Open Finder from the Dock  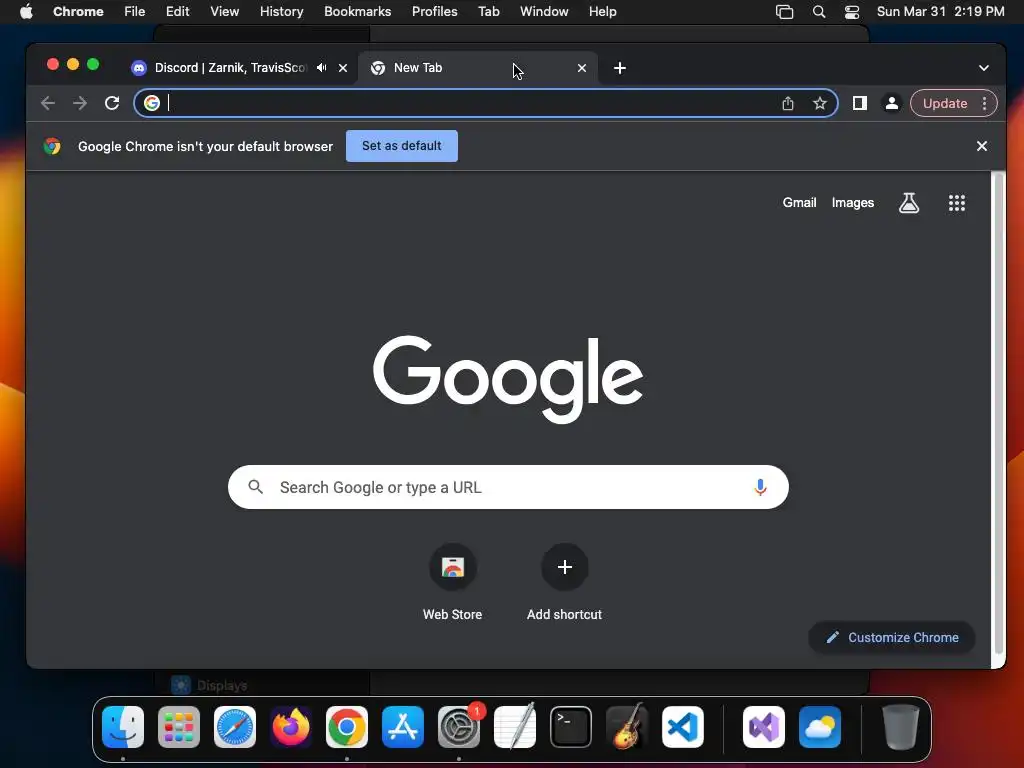123,727
